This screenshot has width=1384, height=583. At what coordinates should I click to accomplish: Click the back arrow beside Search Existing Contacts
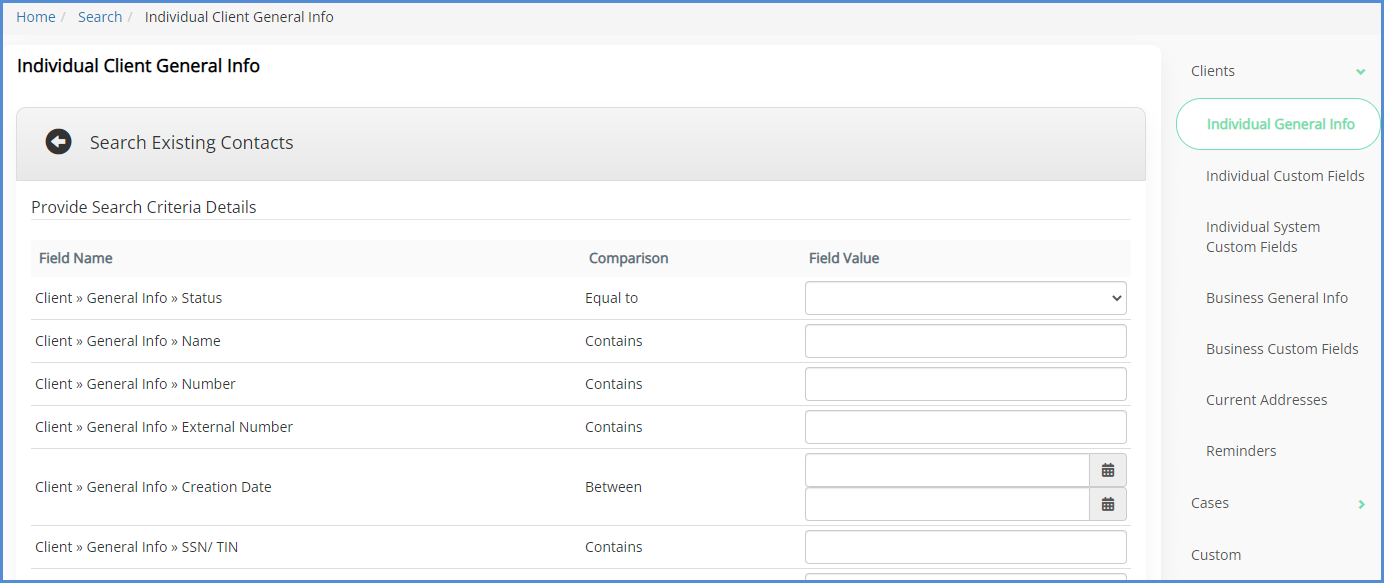58,142
